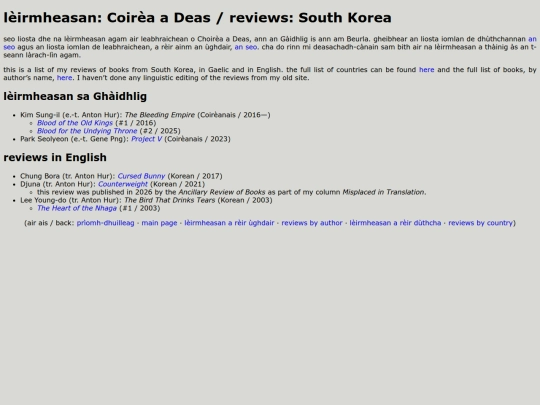Click '(#1 / 2016)' text

point(136,123)
